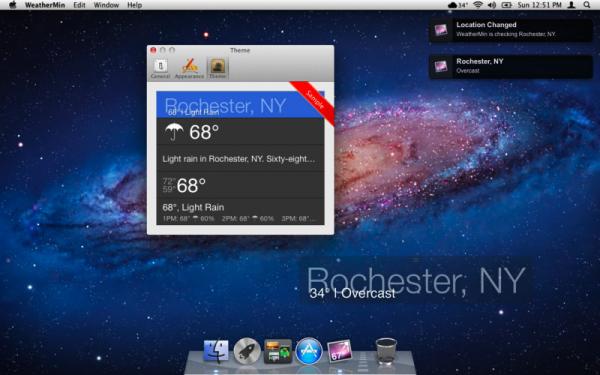
Task: Open the App Store dock icon
Action: pos(309,351)
